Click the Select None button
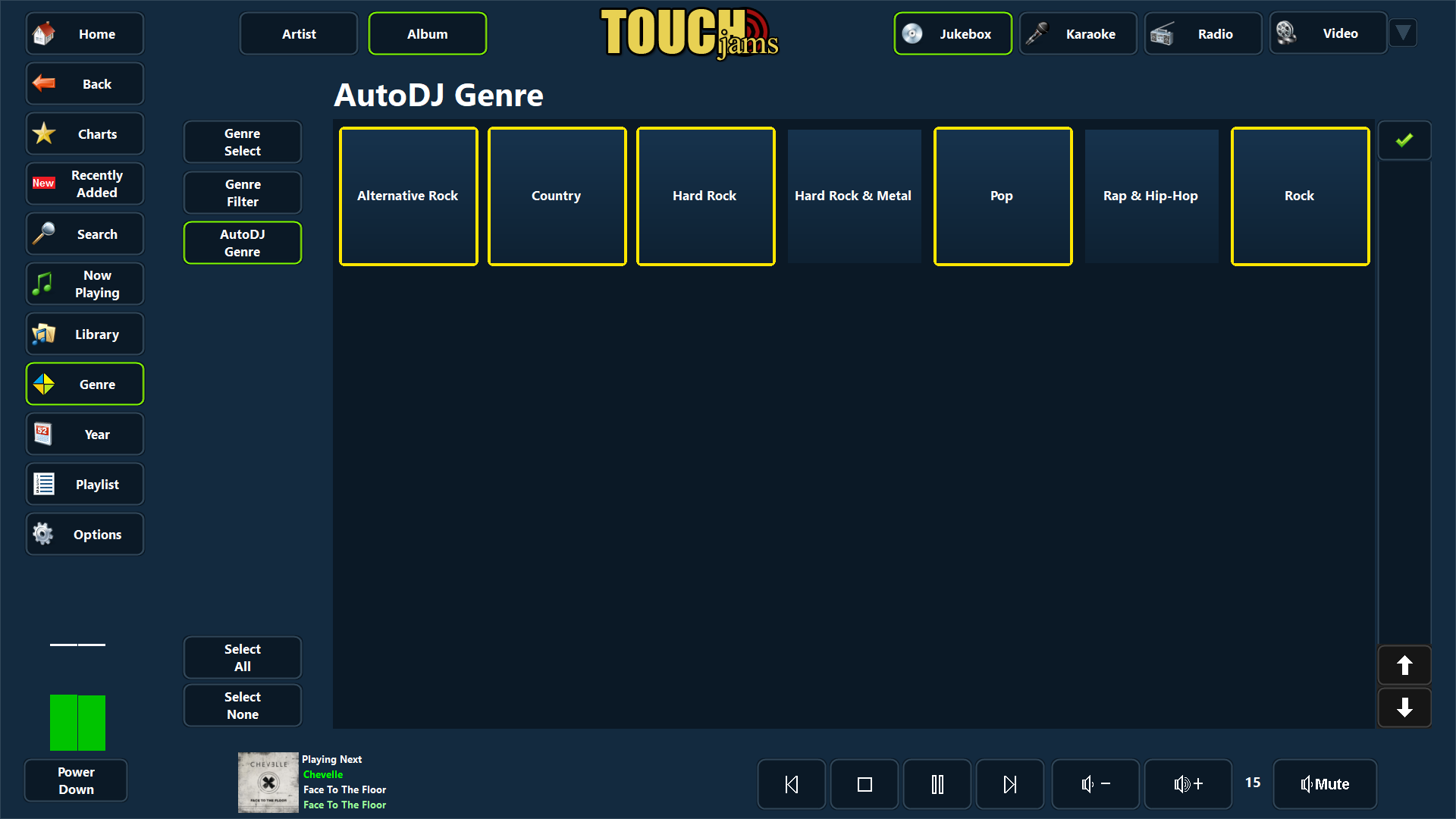Image resolution: width=1456 pixels, height=819 pixels. point(242,705)
